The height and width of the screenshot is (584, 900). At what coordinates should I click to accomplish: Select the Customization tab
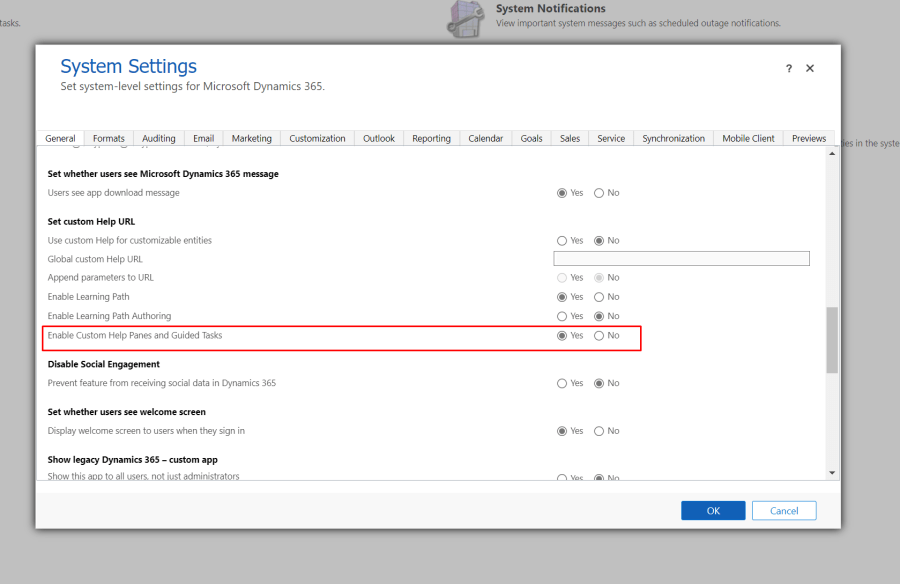pos(317,138)
